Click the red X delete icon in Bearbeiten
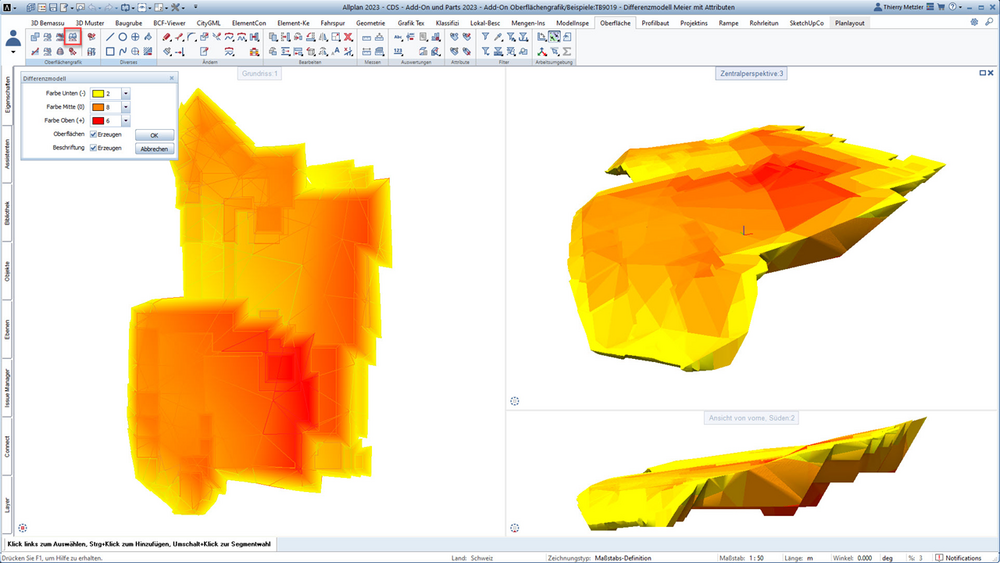 (x=348, y=37)
